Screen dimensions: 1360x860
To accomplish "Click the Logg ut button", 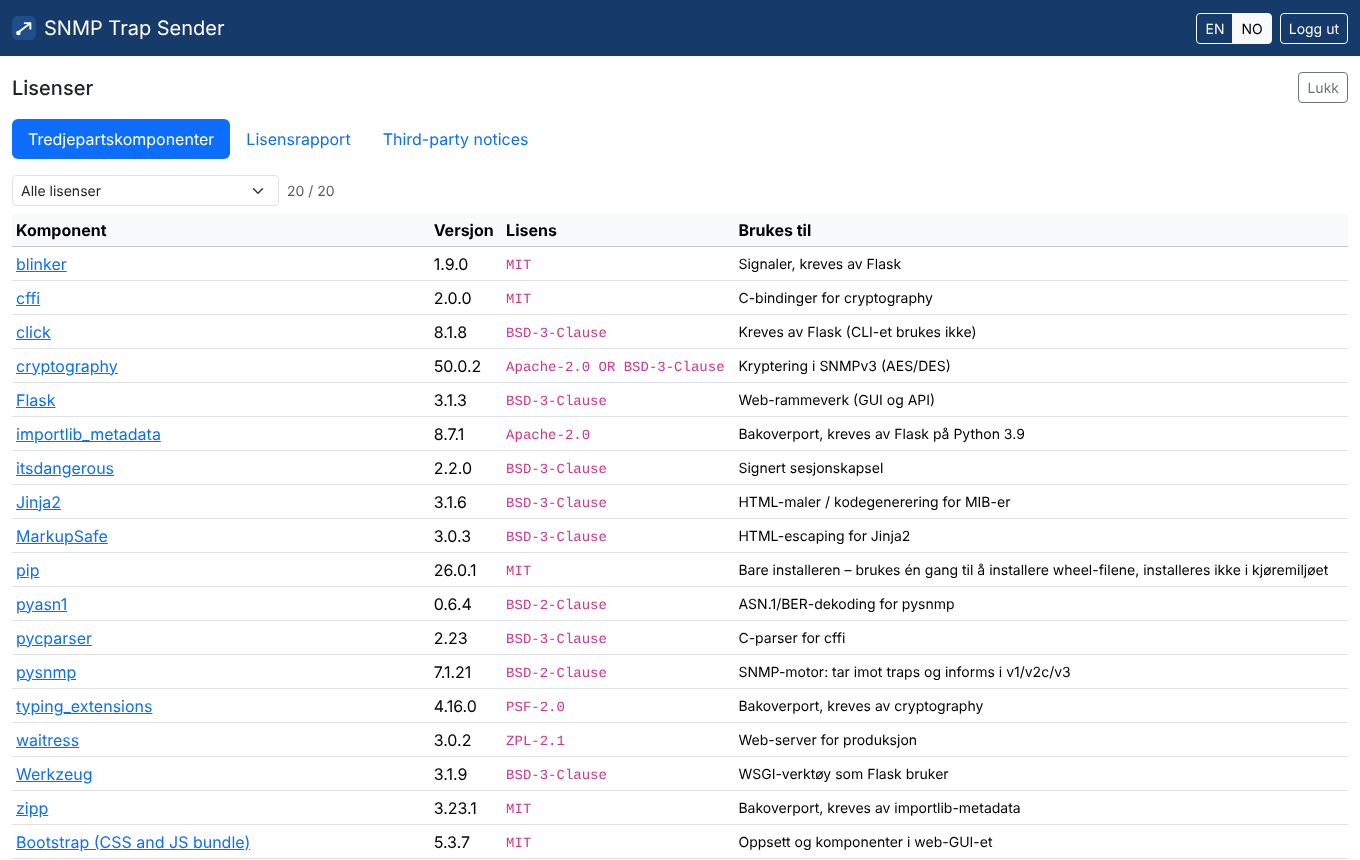I will tap(1314, 29).
